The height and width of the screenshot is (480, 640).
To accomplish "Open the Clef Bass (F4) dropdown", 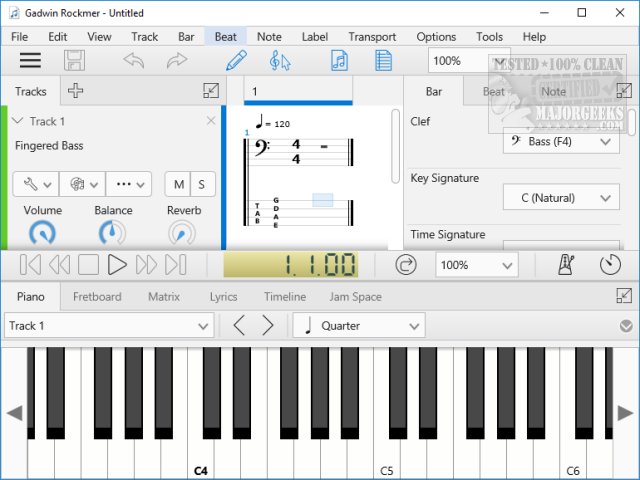I will tap(561, 141).
